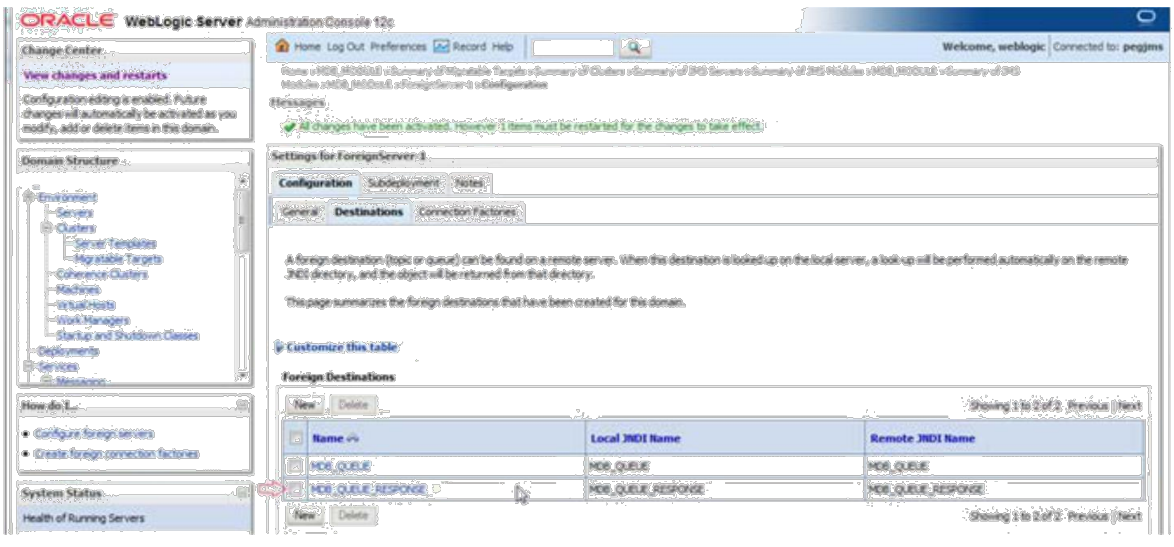Click the bottom Delete button below table
Viewport: 1174px width, 547px height.
pyautogui.click(x=353, y=516)
